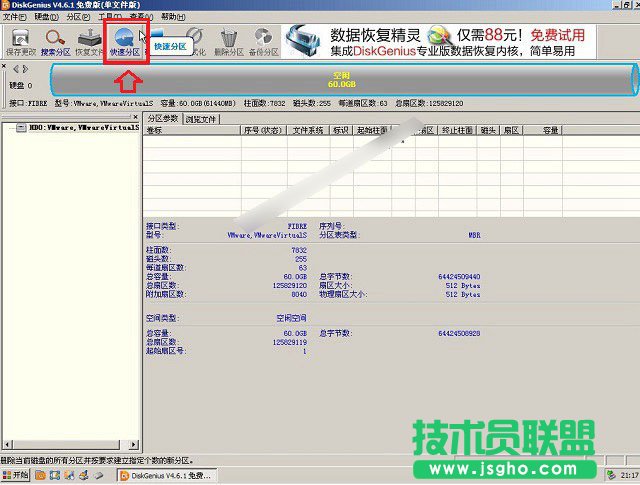Click the 格式化 (Format) toolbar icon
The height and width of the screenshot is (485, 640).
(196, 42)
